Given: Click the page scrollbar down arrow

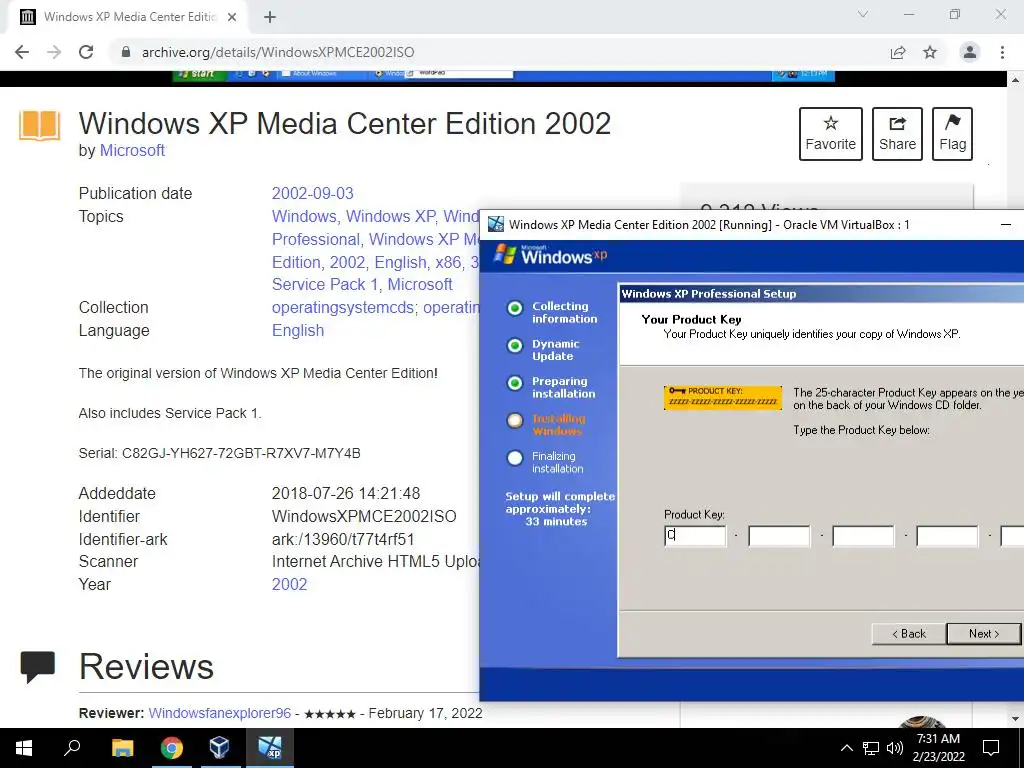Looking at the screenshot, I should coord(1015,719).
